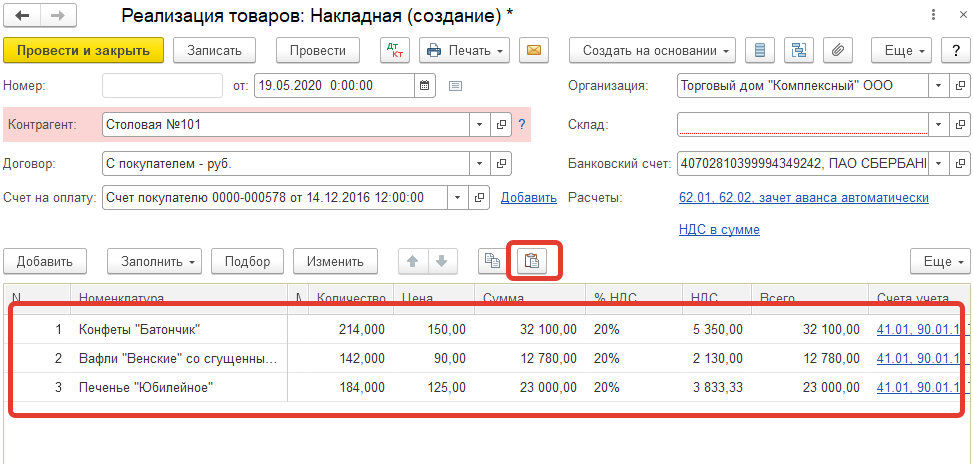Viewport: 973px width, 464px height.
Task: Open Организация record with the open icon
Action: tap(959, 86)
